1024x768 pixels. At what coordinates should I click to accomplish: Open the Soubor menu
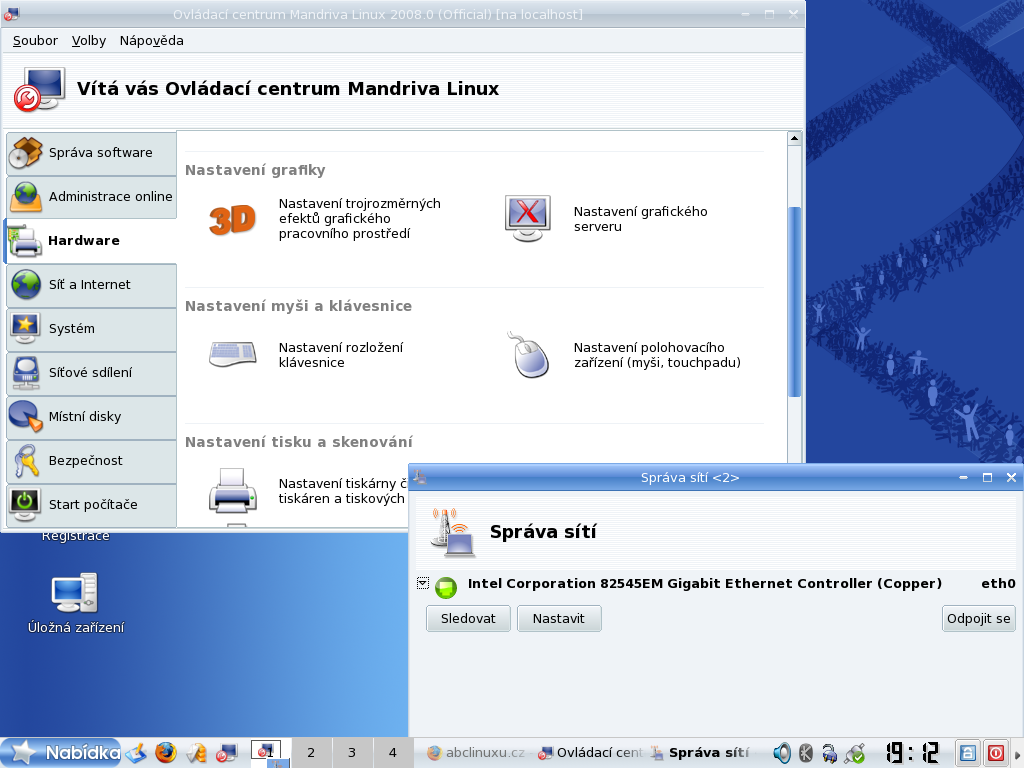(35, 40)
